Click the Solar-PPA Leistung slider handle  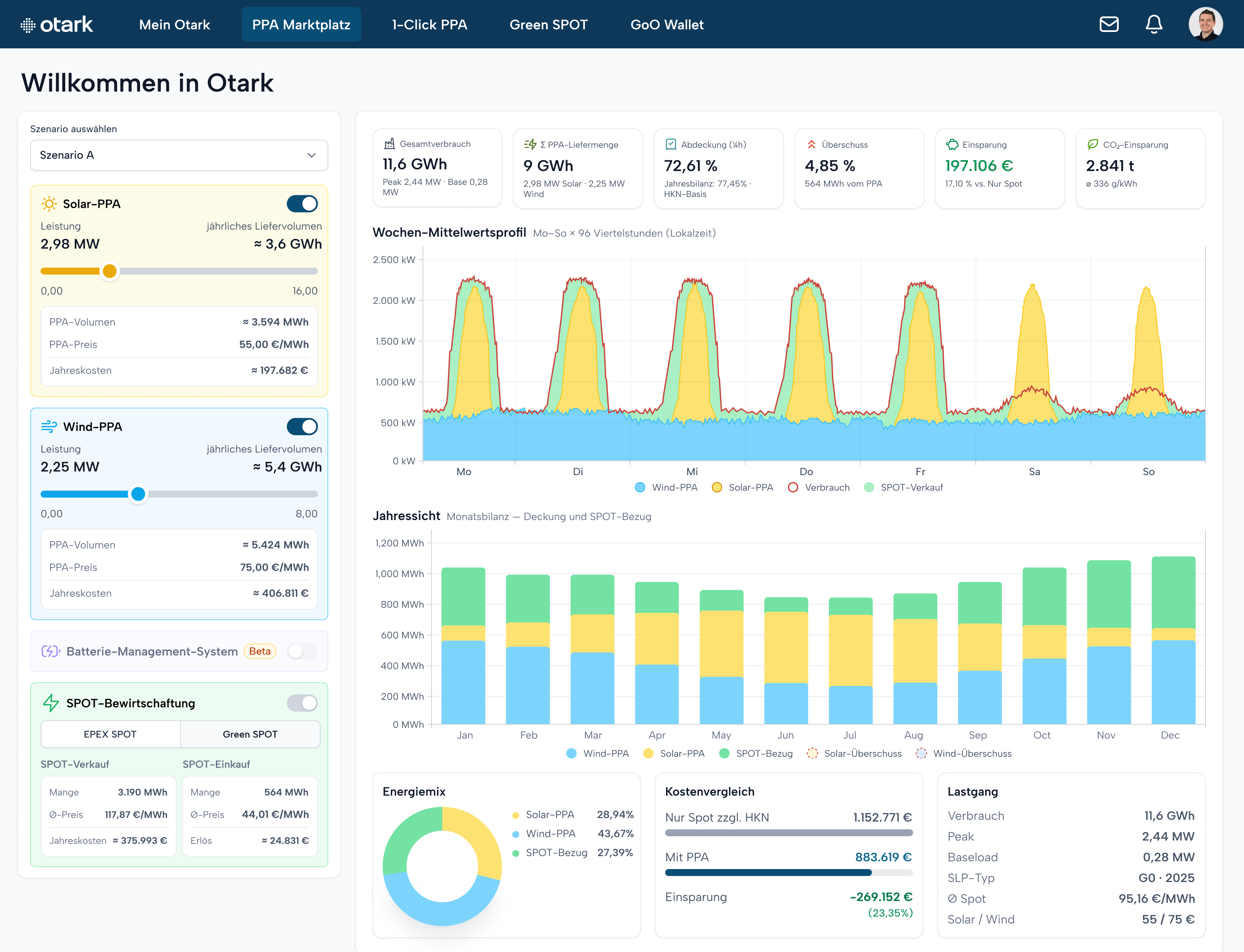pyautogui.click(x=110, y=271)
